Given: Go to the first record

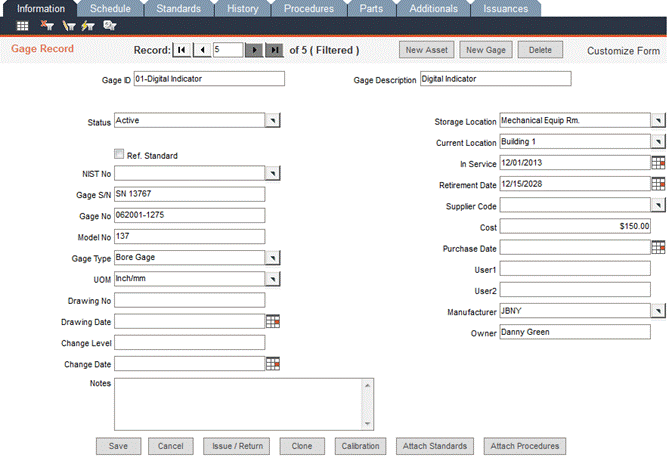Looking at the screenshot, I should 181,50.
